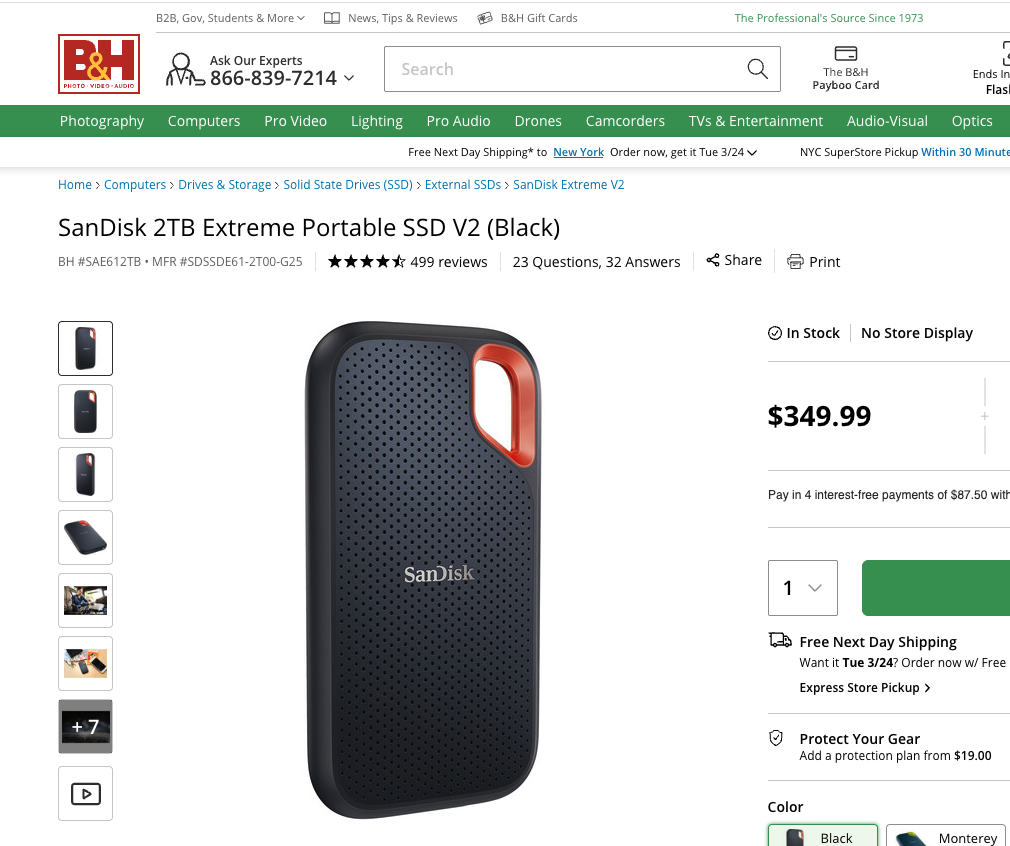
Task: Show the +7 more images thumbnail
Action: point(86,726)
